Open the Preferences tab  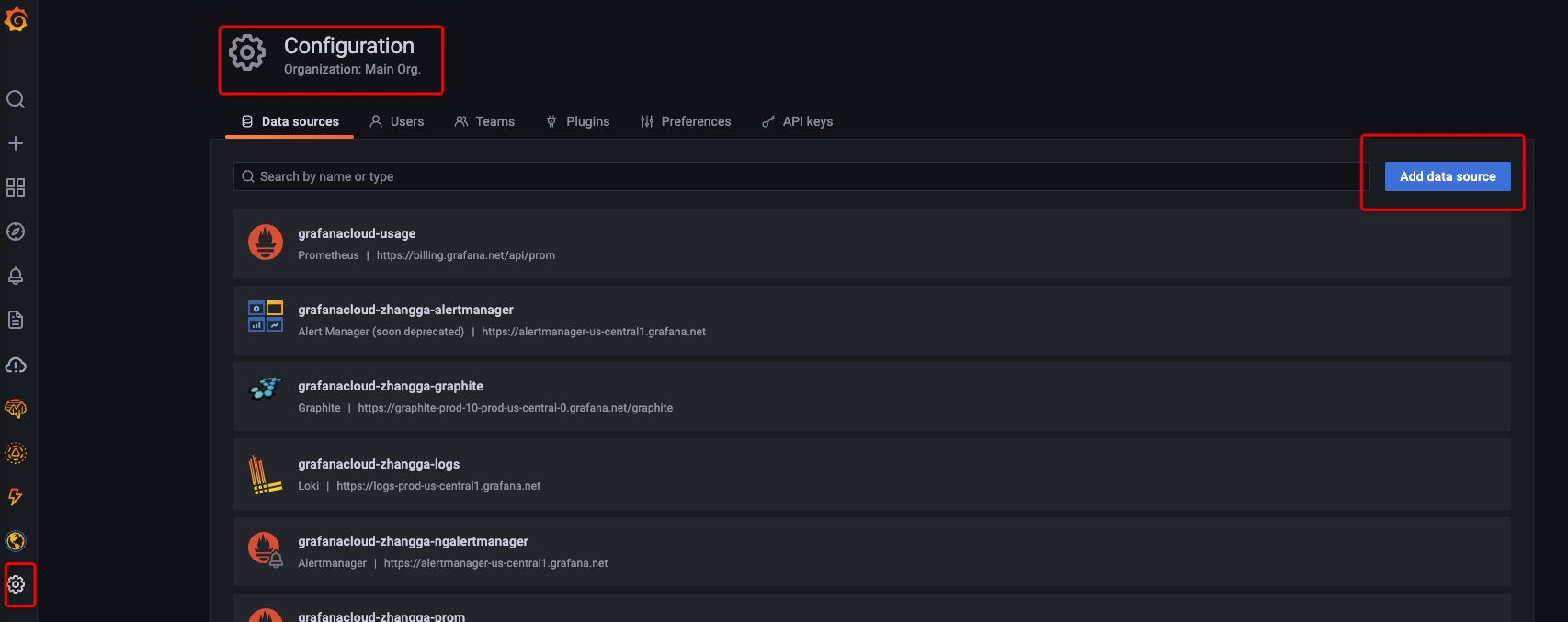pos(686,121)
